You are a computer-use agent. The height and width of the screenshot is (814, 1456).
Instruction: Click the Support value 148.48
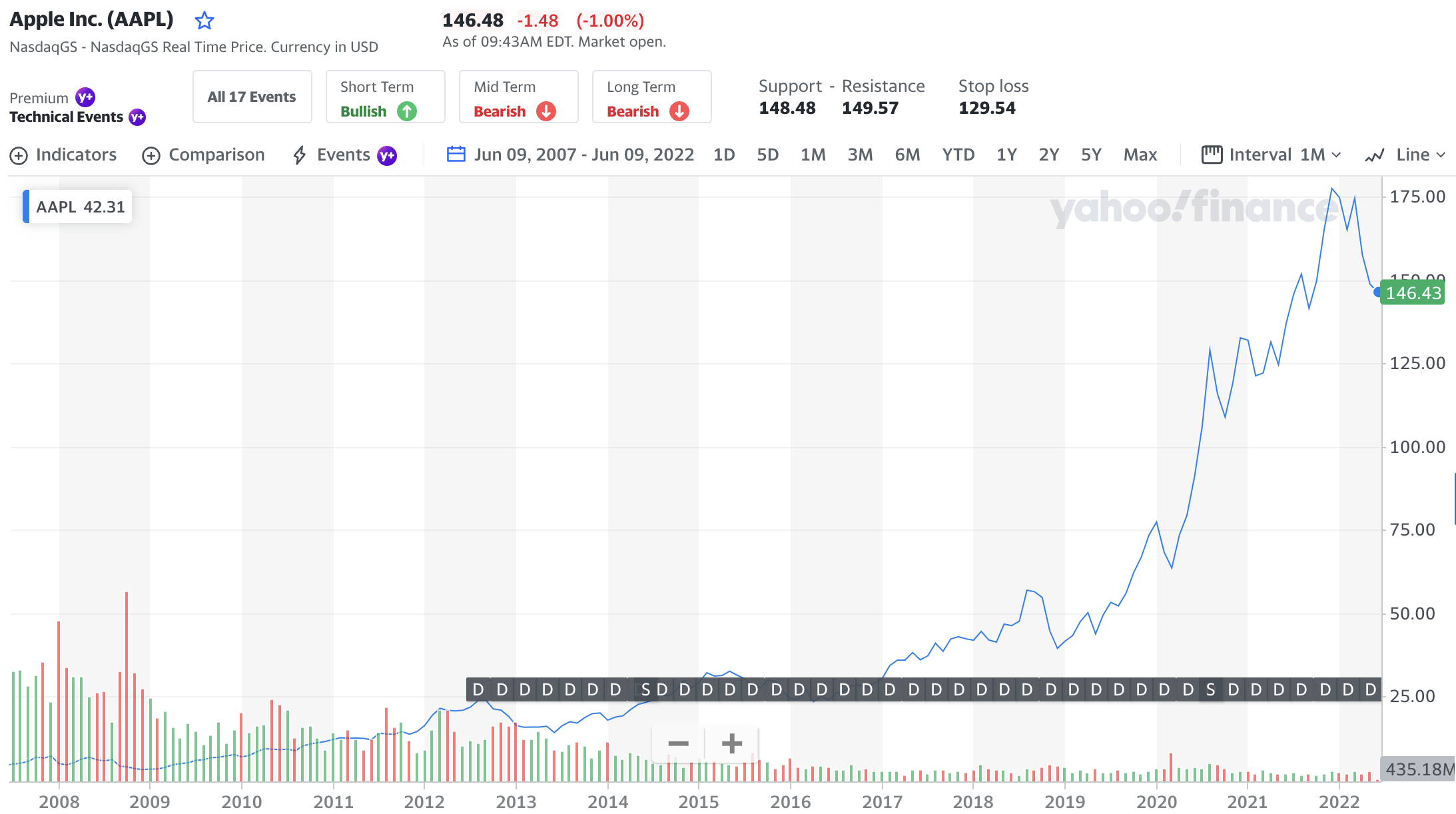pyautogui.click(x=787, y=108)
